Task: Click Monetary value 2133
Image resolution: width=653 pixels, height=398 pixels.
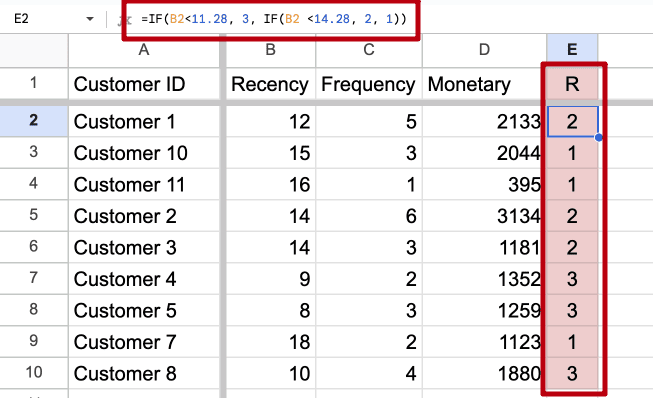Action: pos(484,122)
